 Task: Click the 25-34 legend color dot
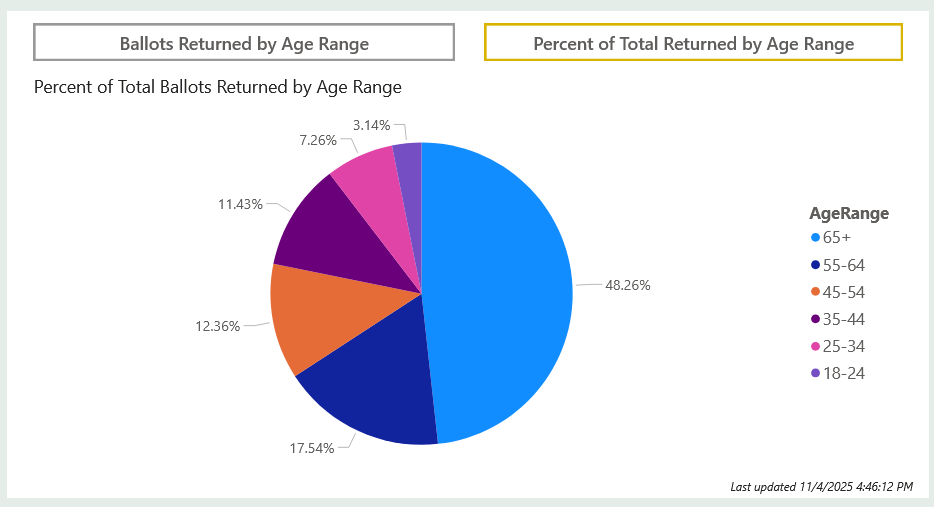coord(815,346)
